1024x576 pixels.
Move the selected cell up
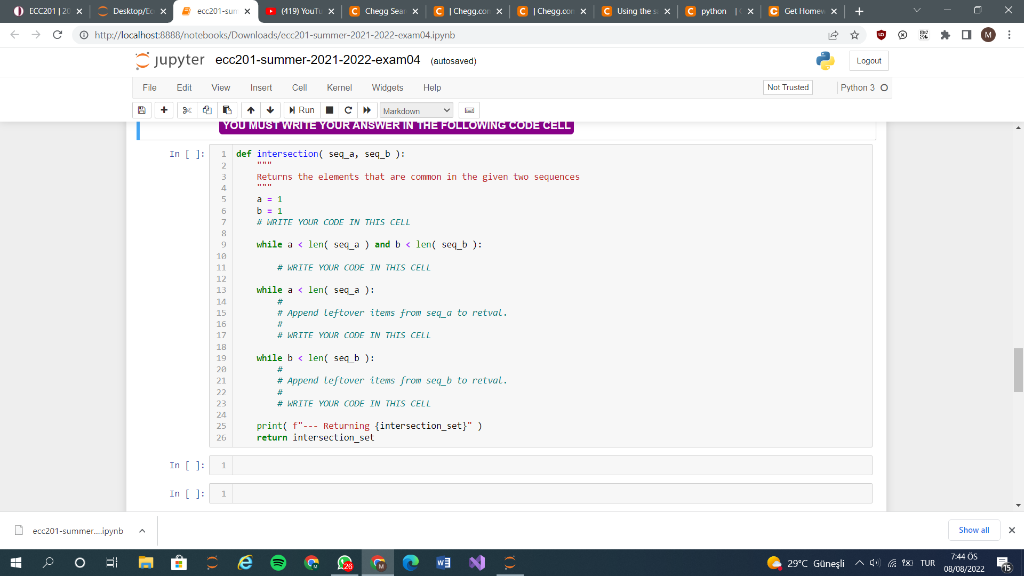click(x=251, y=110)
